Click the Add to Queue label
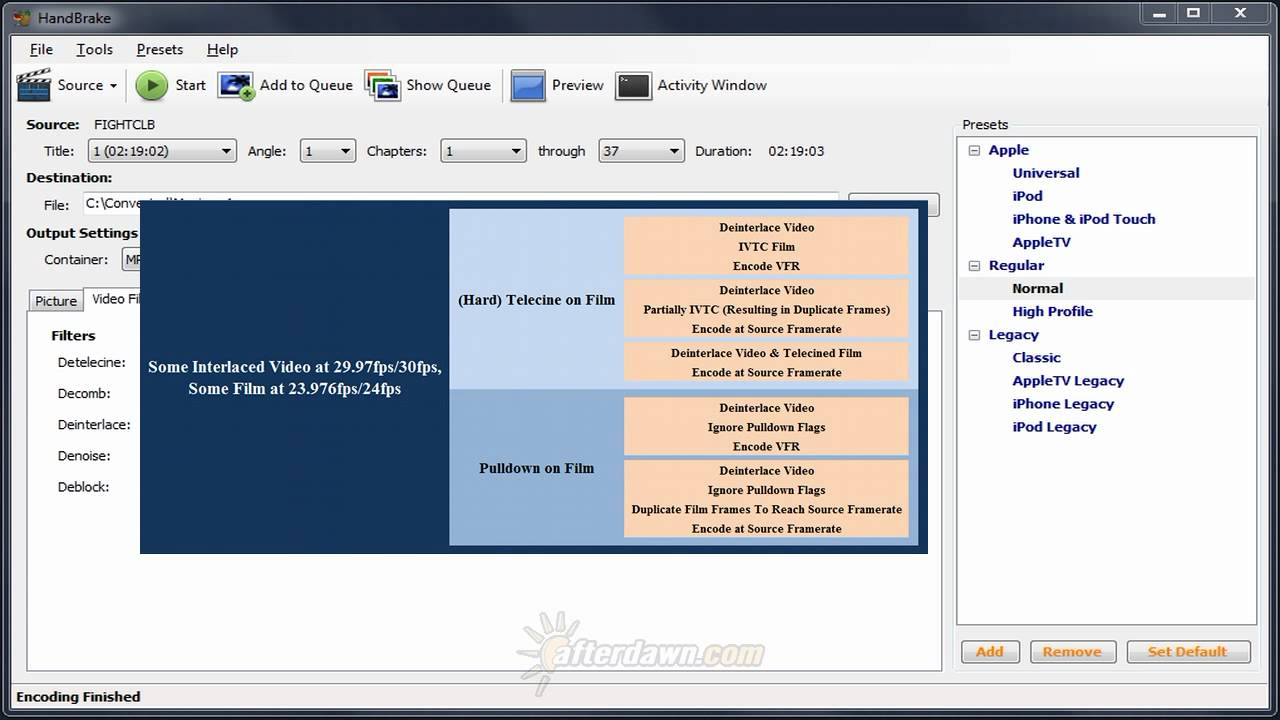The height and width of the screenshot is (720, 1280). pyautogui.click(x=306, y=85)
